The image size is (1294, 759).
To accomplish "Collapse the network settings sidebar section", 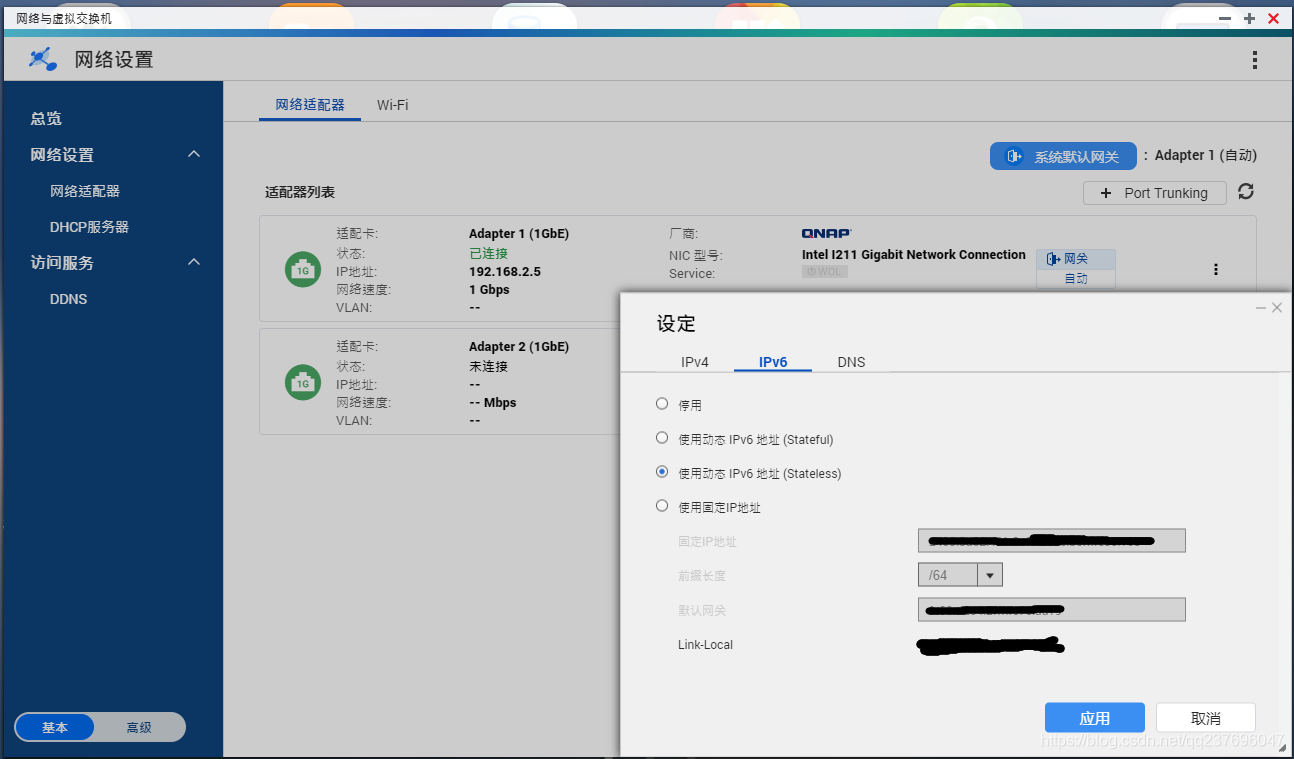I will 194,154.
